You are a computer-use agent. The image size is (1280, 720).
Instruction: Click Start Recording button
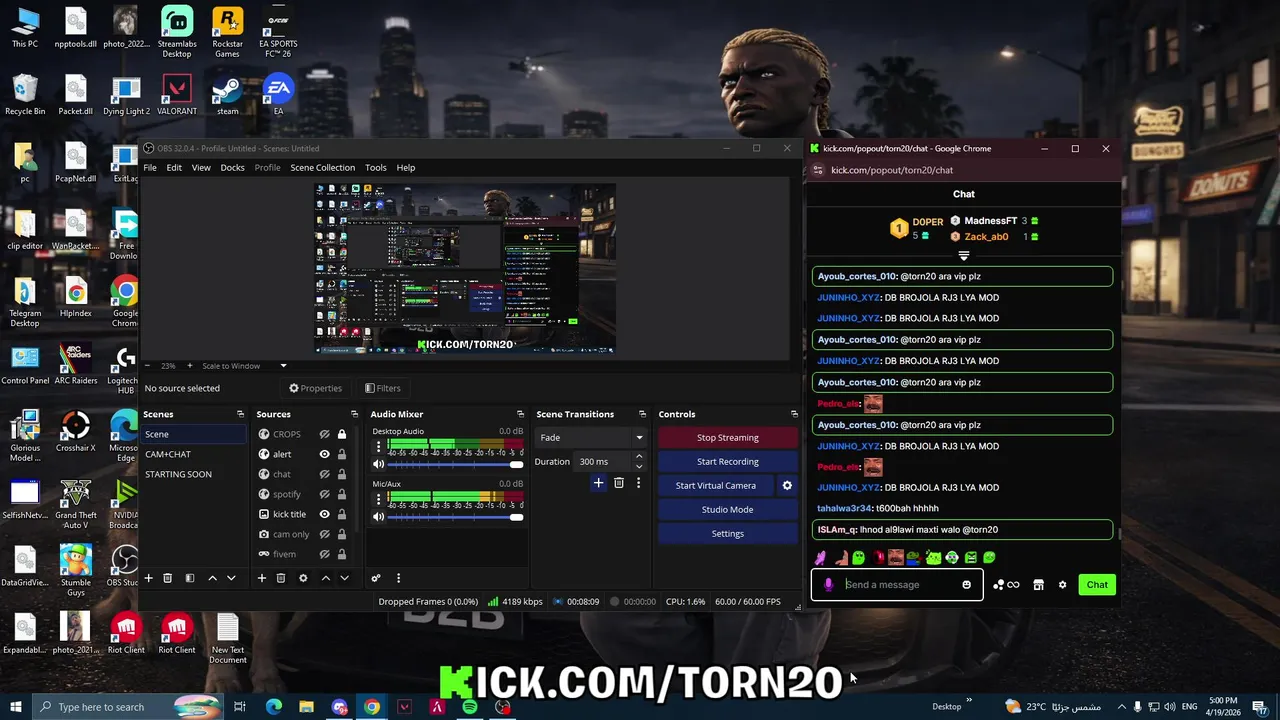728,462
